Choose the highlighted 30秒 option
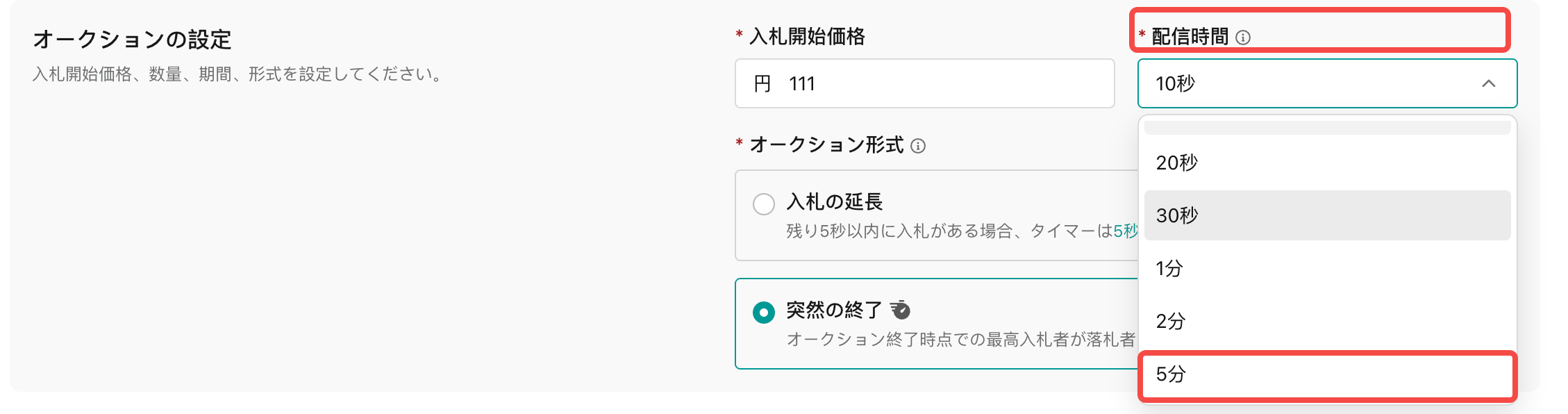This screenshot has width=1568, height=414. (x=1327, y=215)
